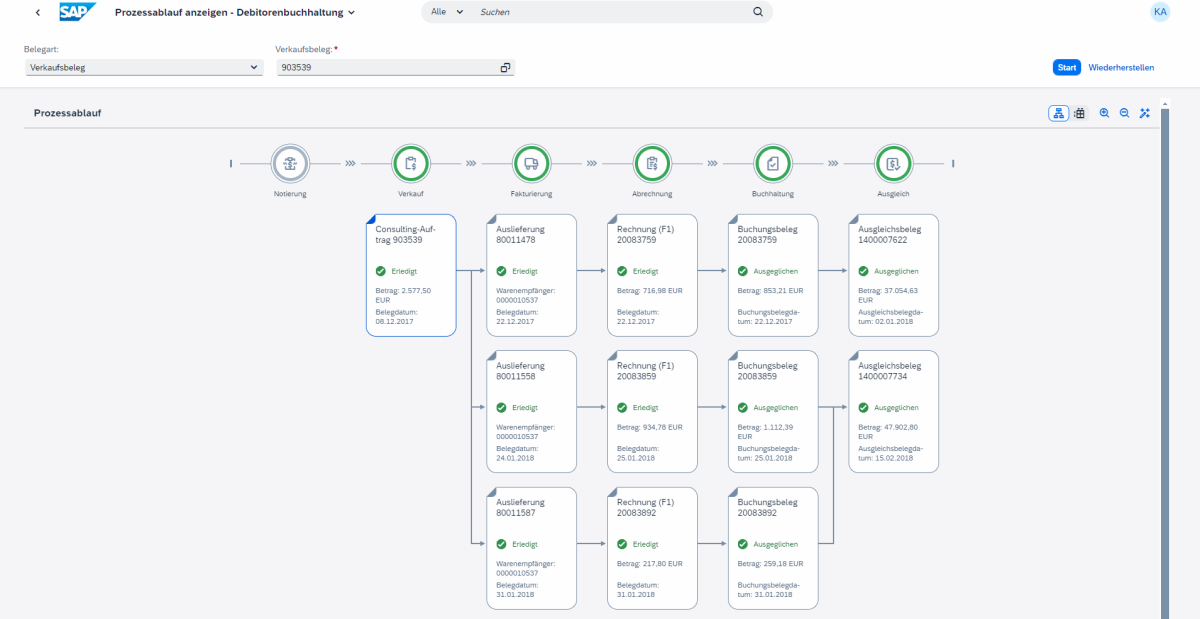Select the Verkauf stage circle
This screenshot has width=1200, height=619.
click(x=410, y=162)
